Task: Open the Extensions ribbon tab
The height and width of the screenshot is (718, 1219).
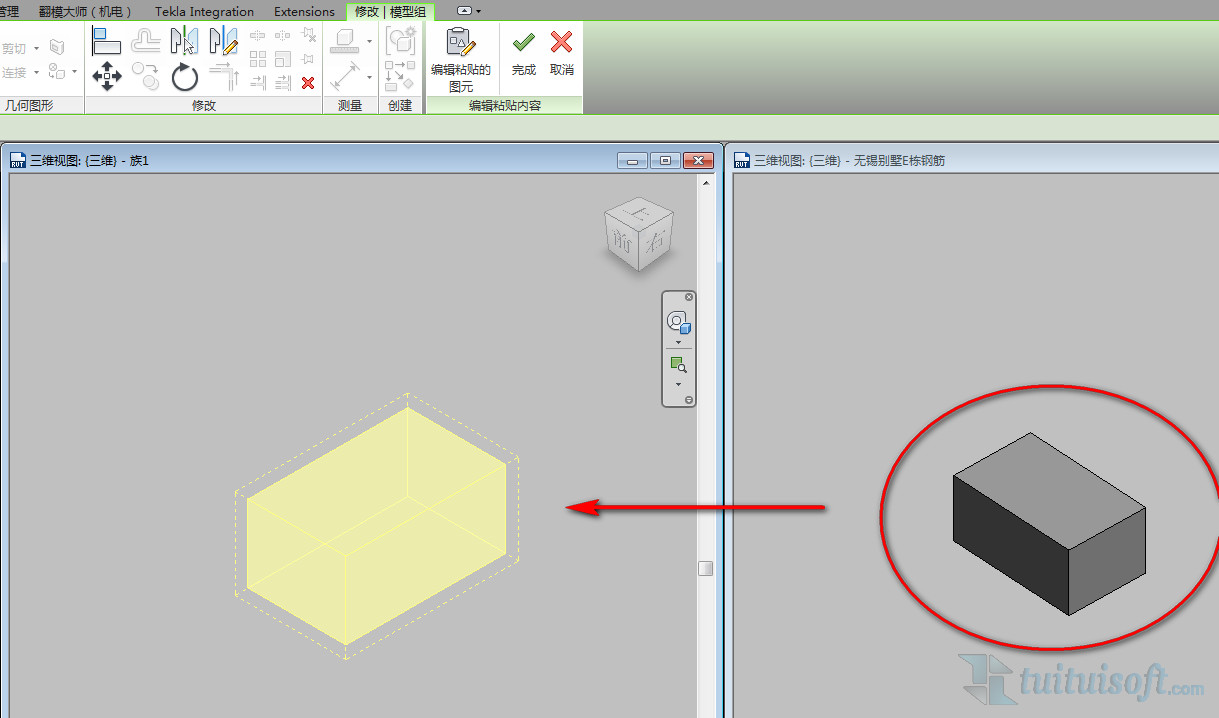Action: click(304, 11)
